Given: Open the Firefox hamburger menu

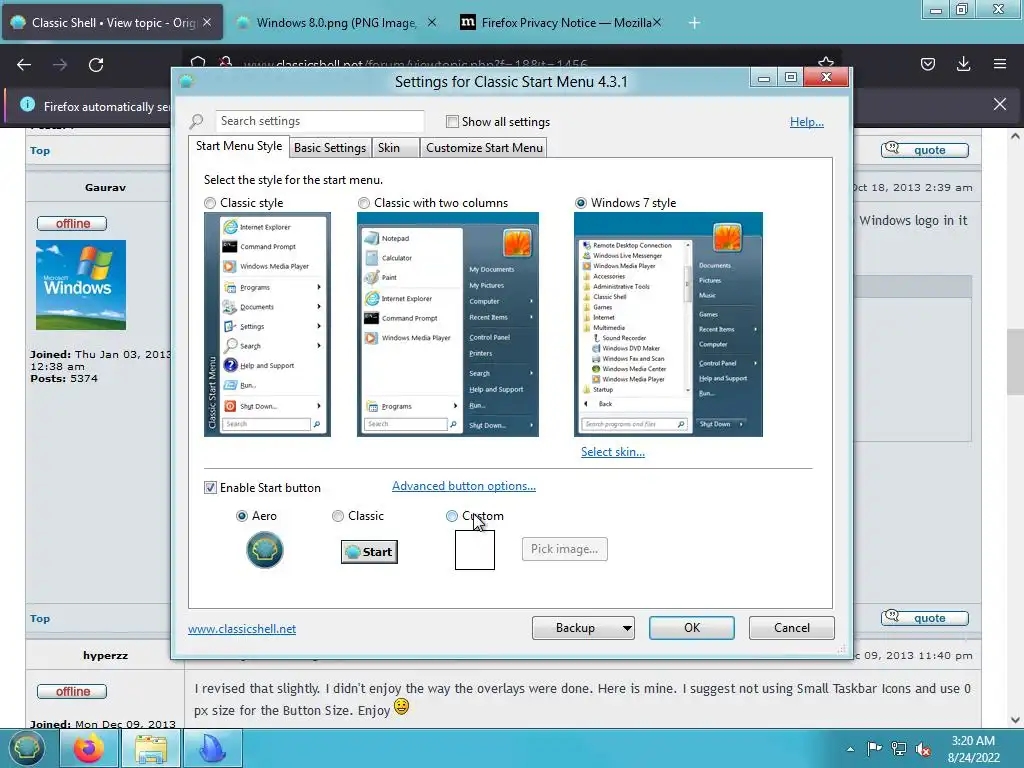Looking at the screenshot, I should (1000, 64).
